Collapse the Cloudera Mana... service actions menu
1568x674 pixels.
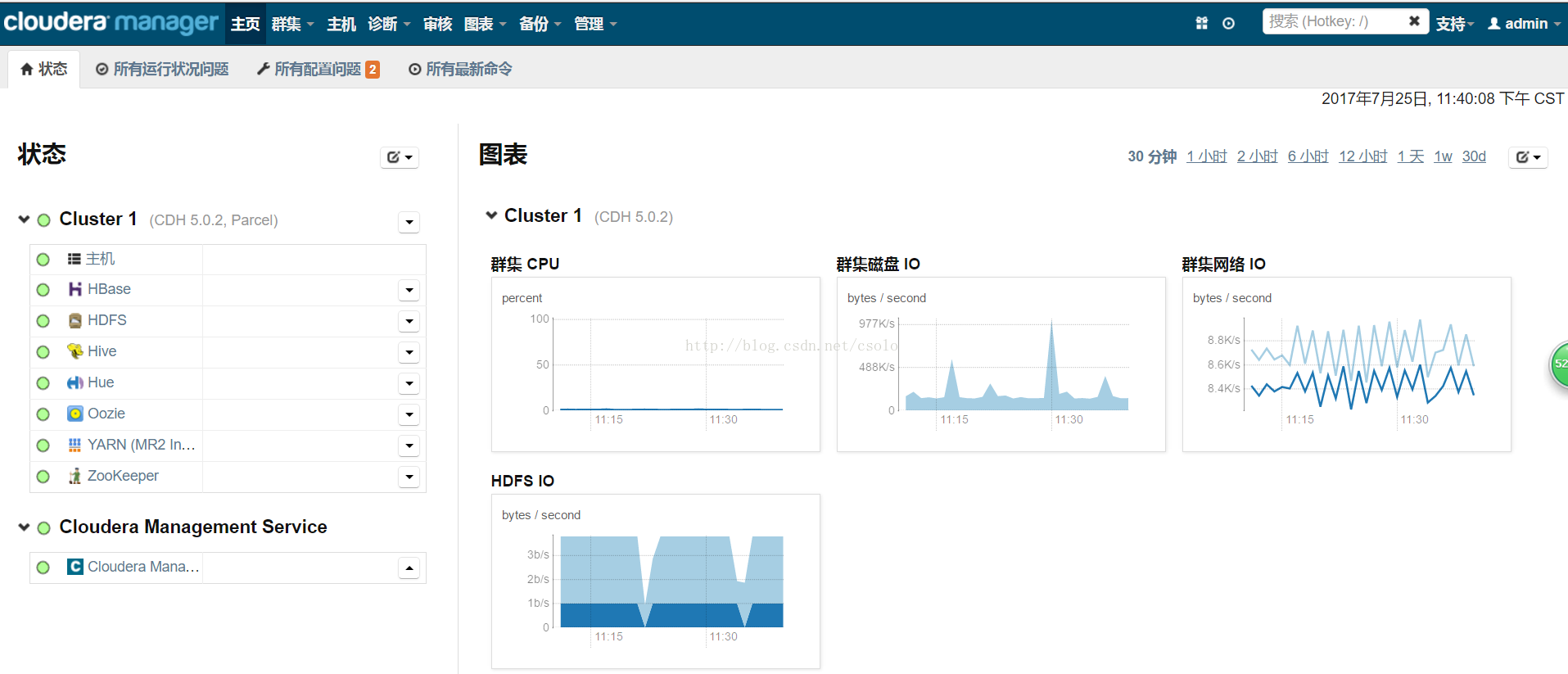coord(409,568)
